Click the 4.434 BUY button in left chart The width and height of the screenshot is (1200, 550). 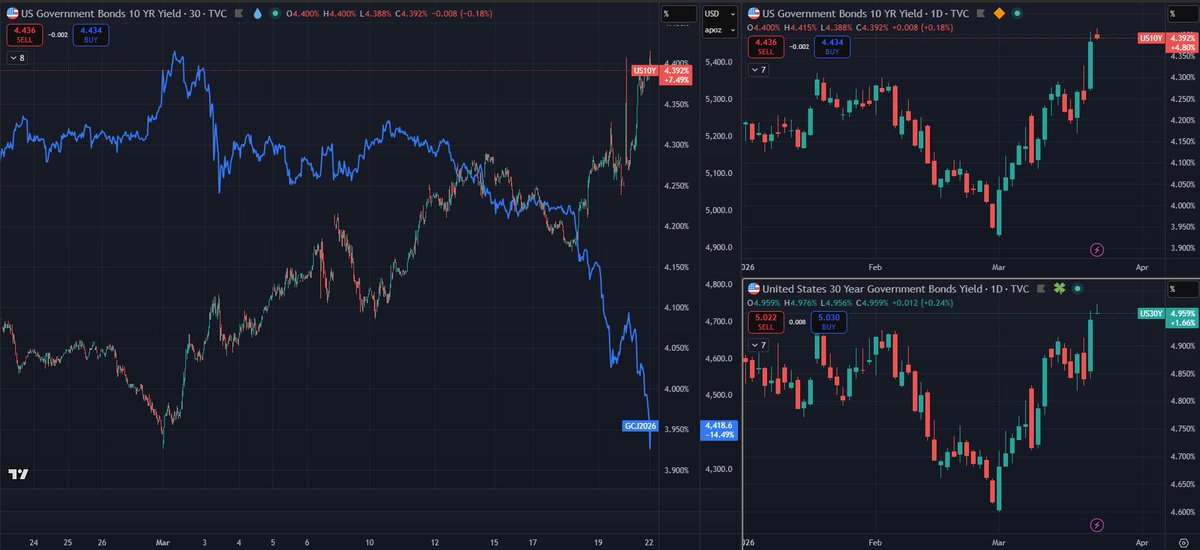pyautogui.click(x=92, y=34)
